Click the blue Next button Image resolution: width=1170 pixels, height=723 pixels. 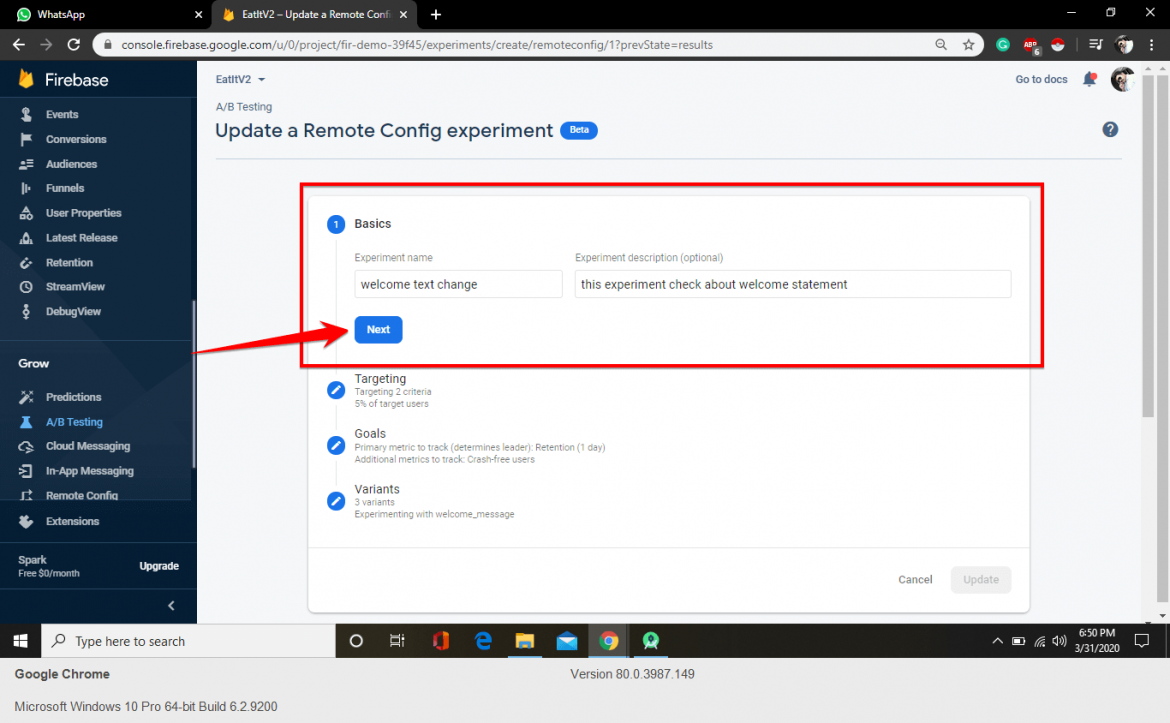coord(378,330)
